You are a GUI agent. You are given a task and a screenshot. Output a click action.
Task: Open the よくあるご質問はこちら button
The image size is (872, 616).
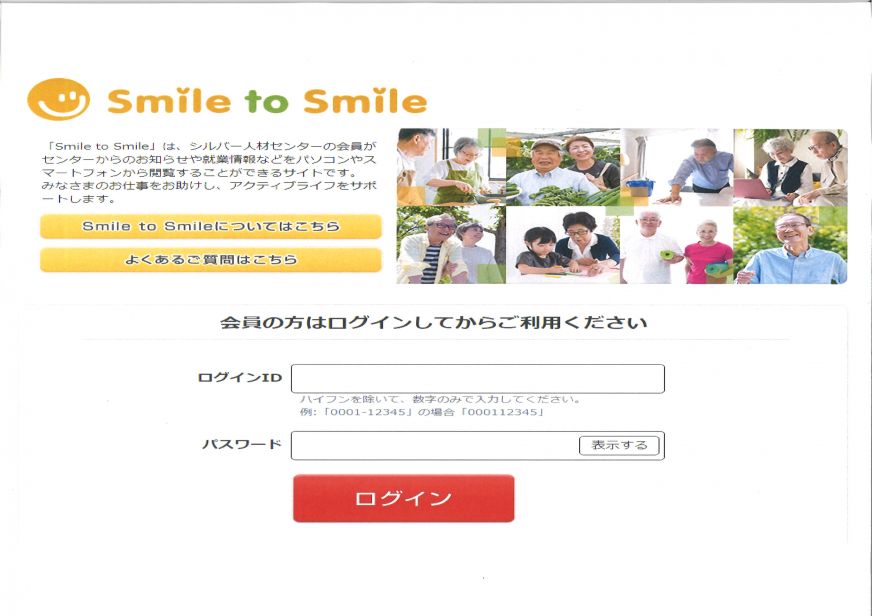click(211, 260)
